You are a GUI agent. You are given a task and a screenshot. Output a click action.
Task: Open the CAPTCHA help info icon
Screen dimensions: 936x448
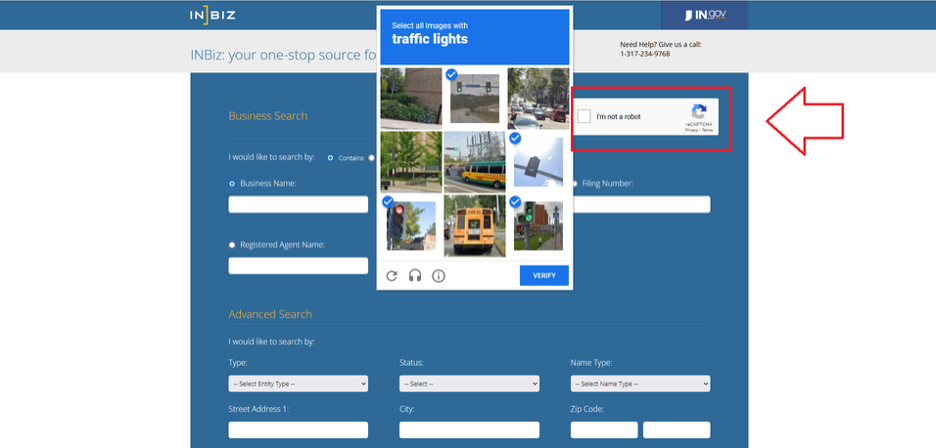438,276
